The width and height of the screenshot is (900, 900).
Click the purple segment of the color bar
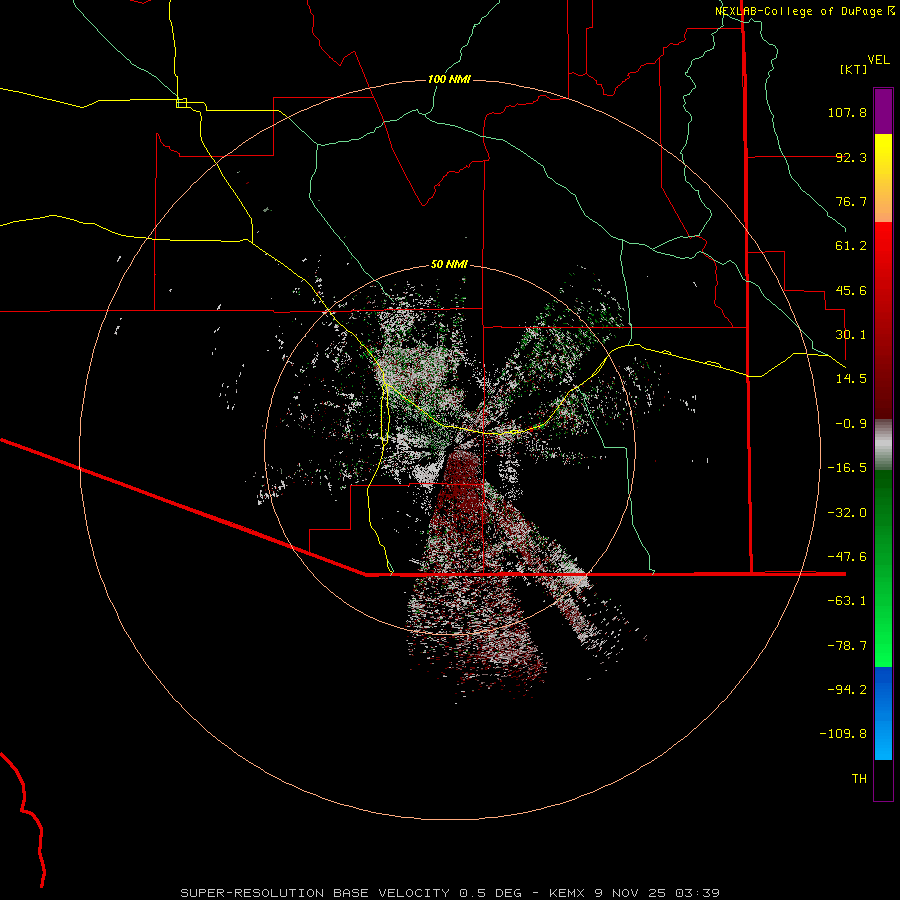click(883, 111)
